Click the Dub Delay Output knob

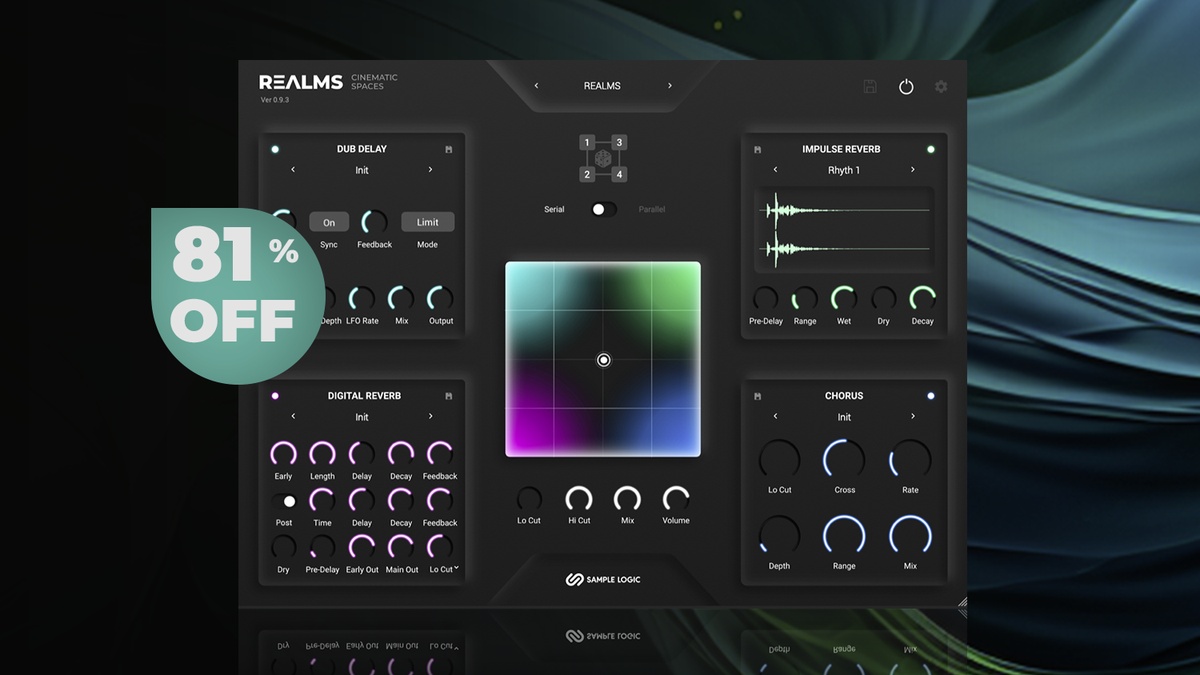pos(441,298)
